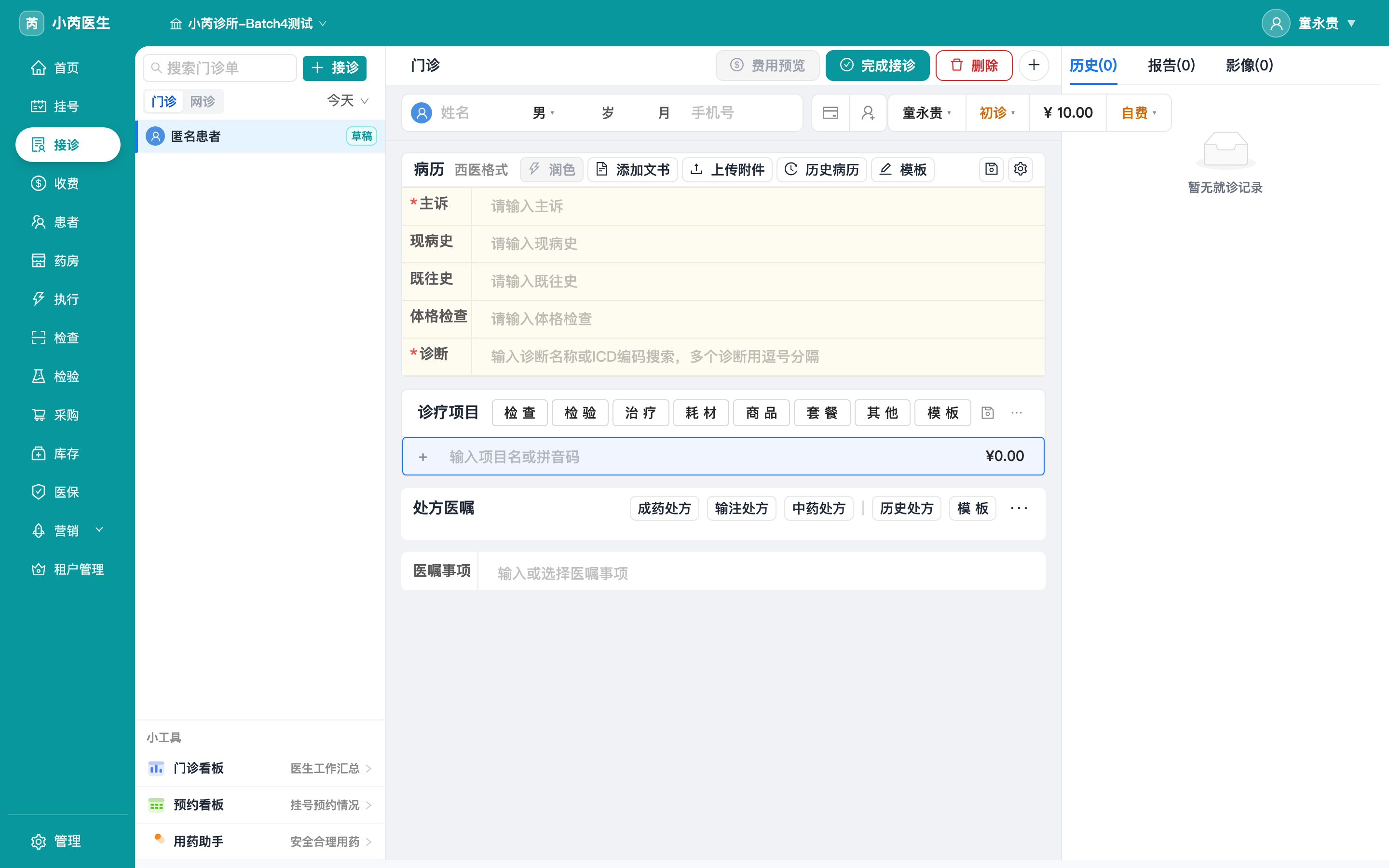The image size is (1389, 868).
Task: Click the red 删除 button
Action: tap(973, 66)
